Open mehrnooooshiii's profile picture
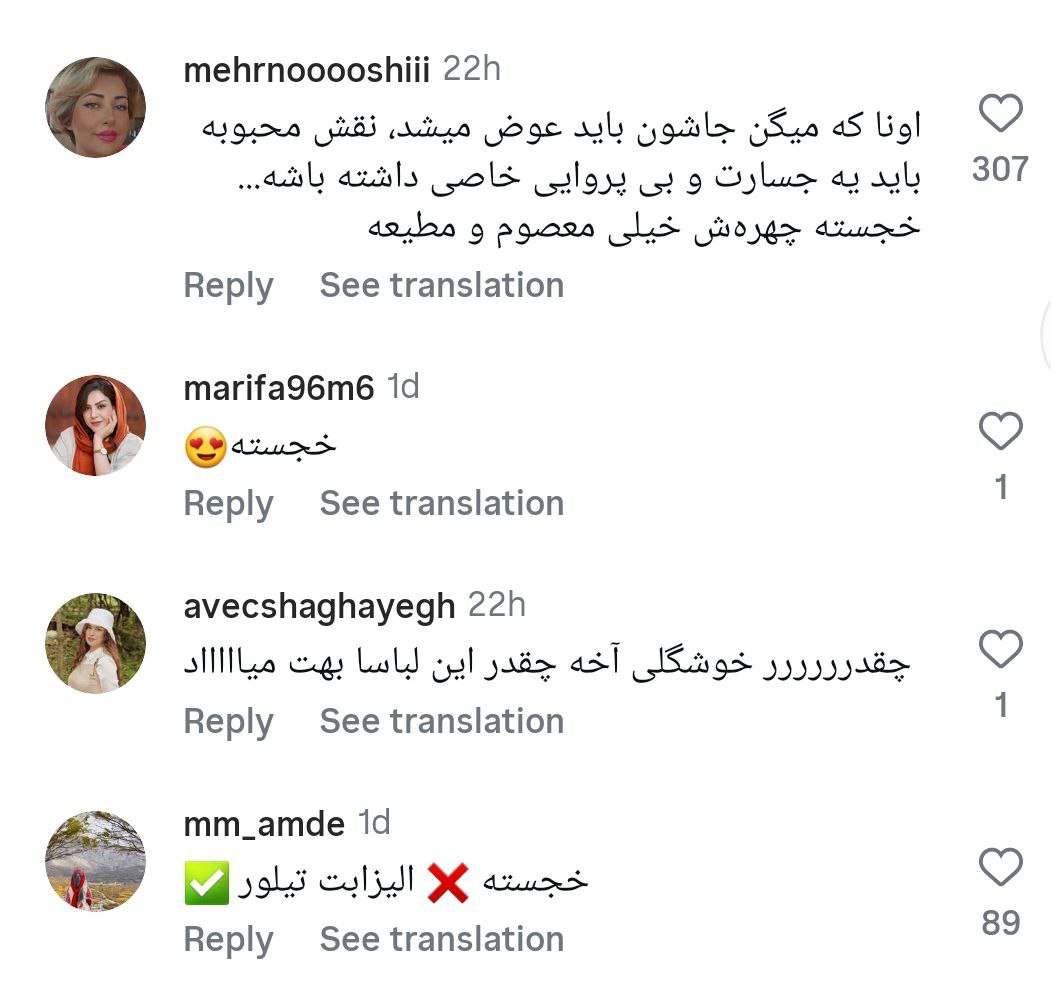 (96, 108)
